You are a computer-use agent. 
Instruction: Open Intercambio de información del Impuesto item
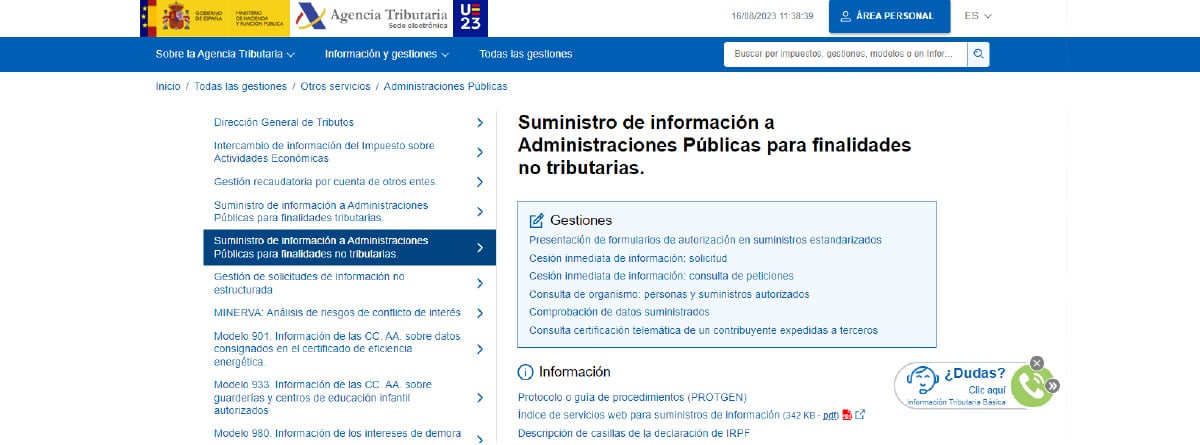tap(324, 152)
